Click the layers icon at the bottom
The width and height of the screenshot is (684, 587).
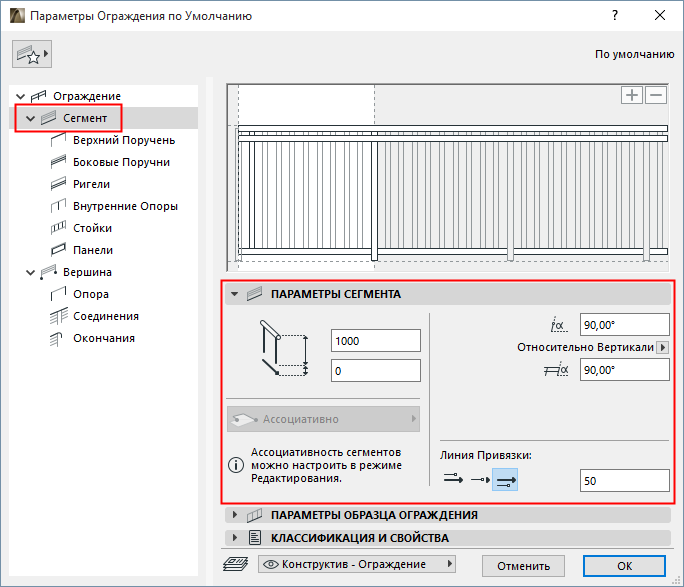point(236,564)
